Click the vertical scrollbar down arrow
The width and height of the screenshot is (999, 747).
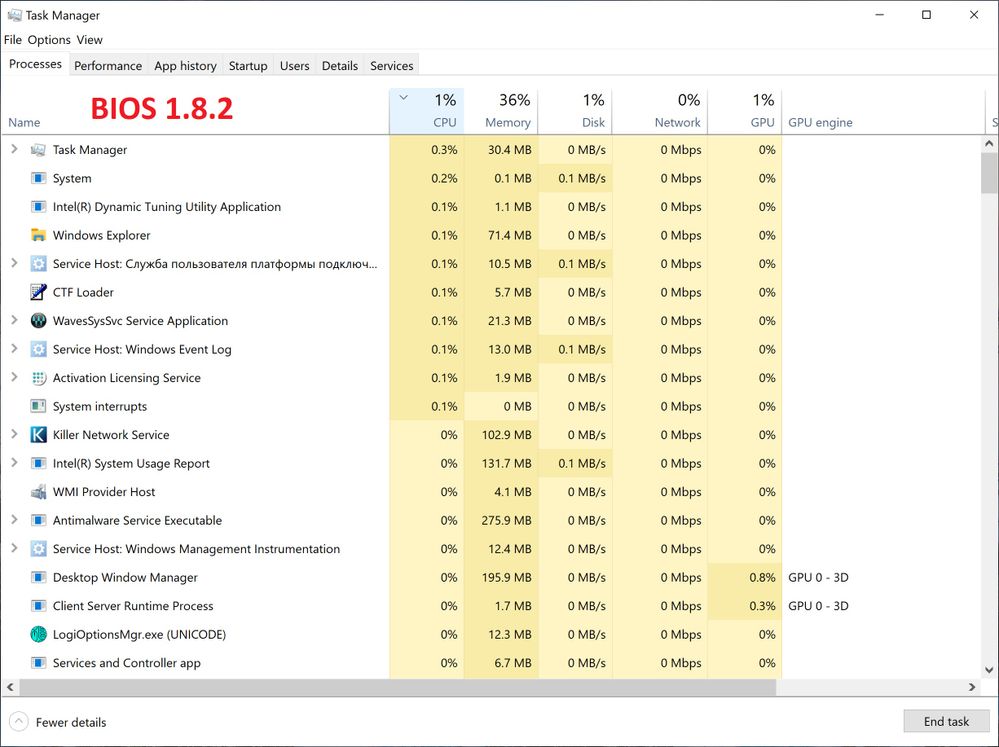989,670
